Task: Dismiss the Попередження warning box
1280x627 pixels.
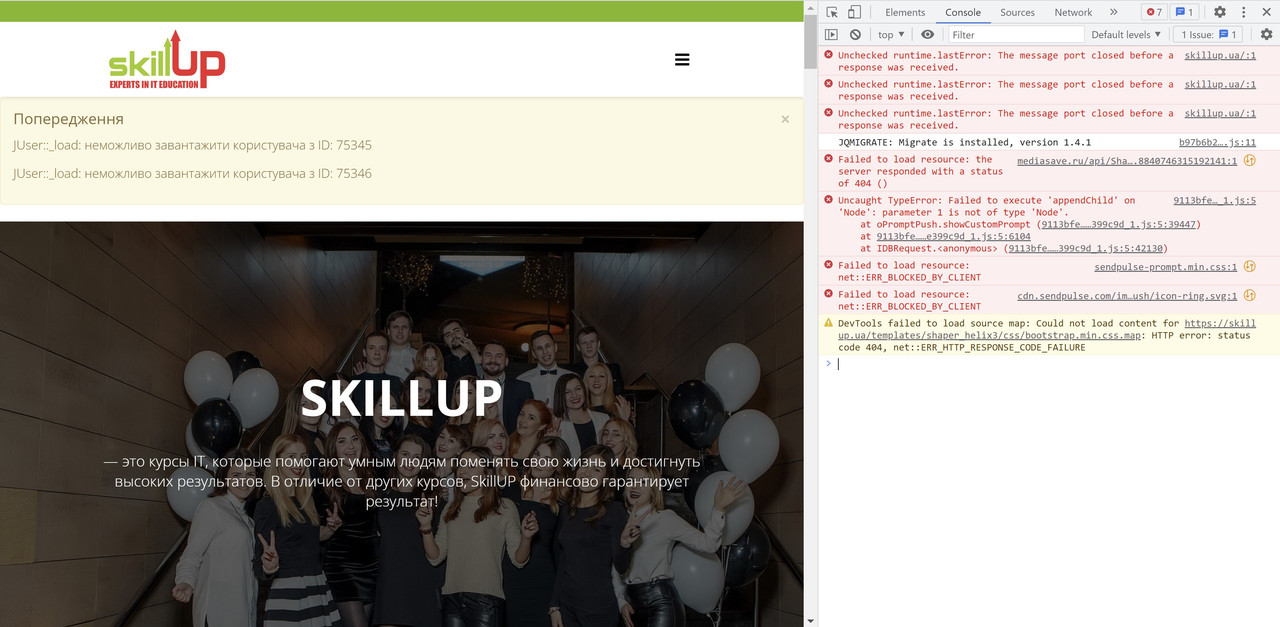Action: (x=785, y=119)
